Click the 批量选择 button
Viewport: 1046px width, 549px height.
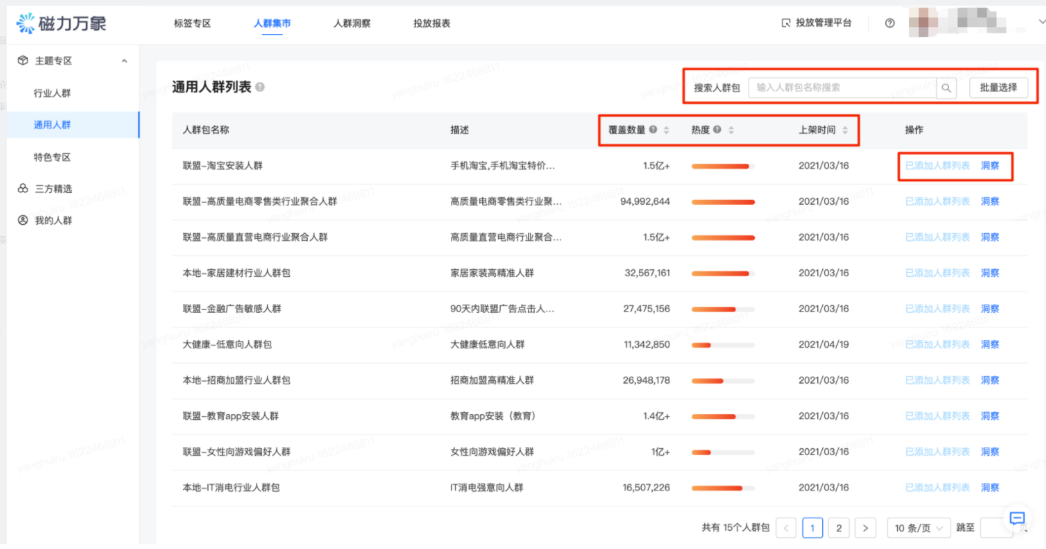pyautogui.click(x=998, y=88)
